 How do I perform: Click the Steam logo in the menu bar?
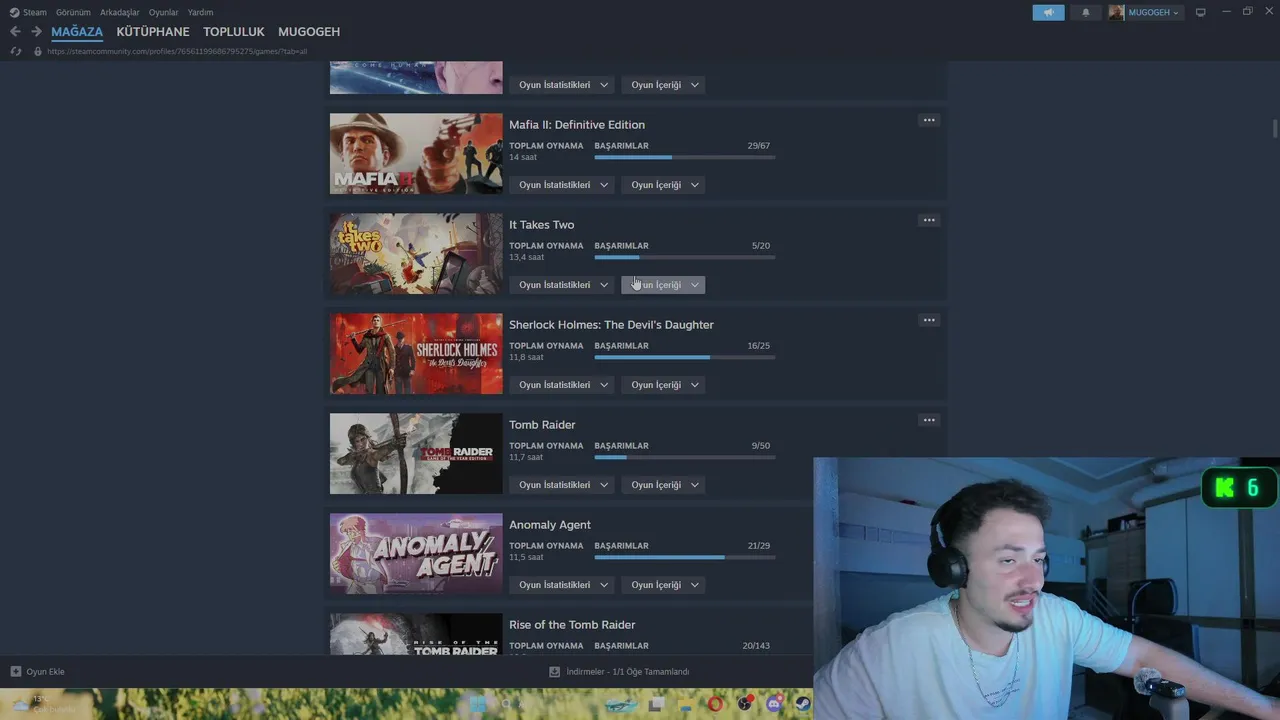click(x=14, y=12)
